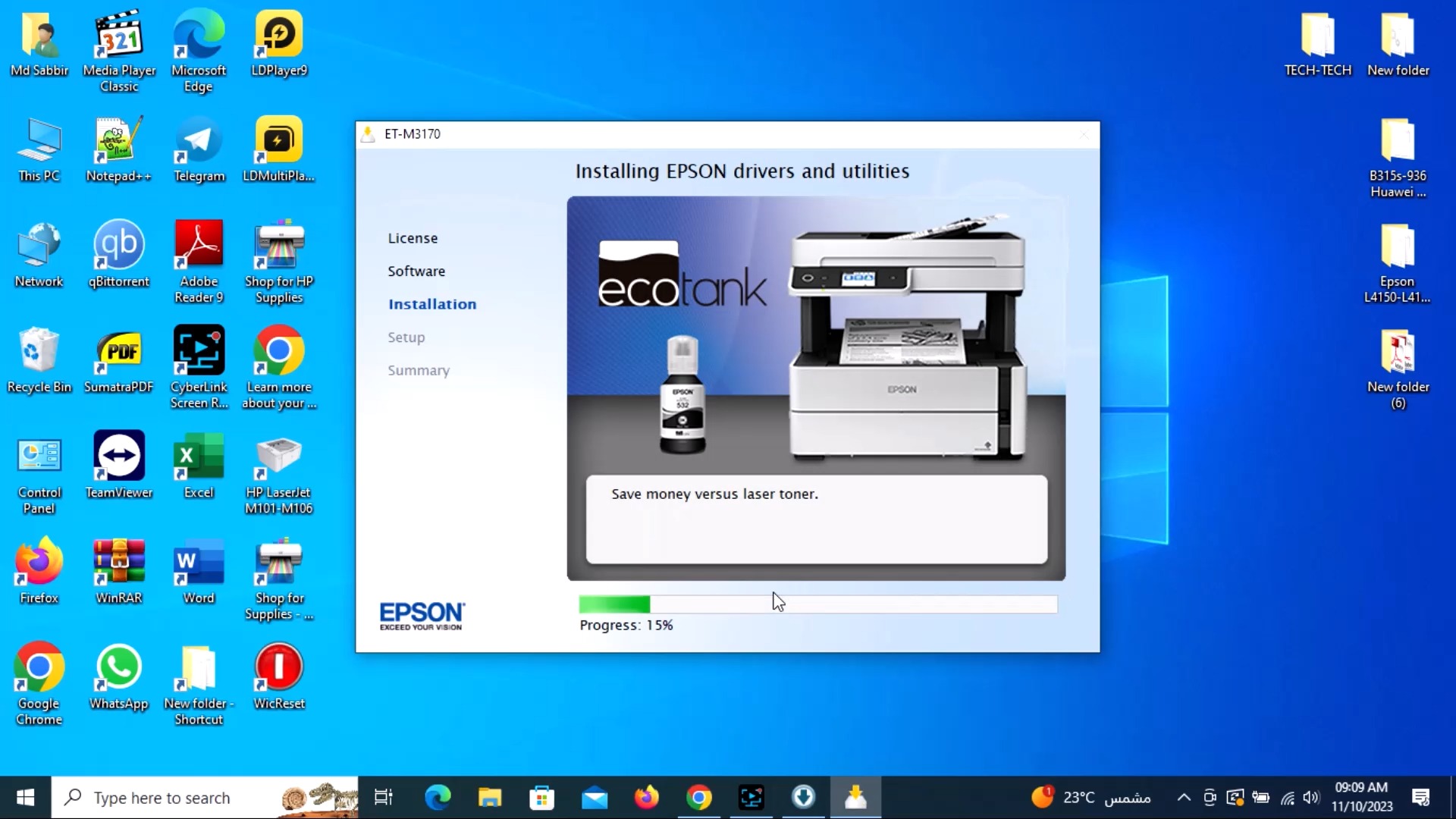Open Microsoft Store from taskbar
The height and width of the screenshot is (819, 1456).
(541, 797)
